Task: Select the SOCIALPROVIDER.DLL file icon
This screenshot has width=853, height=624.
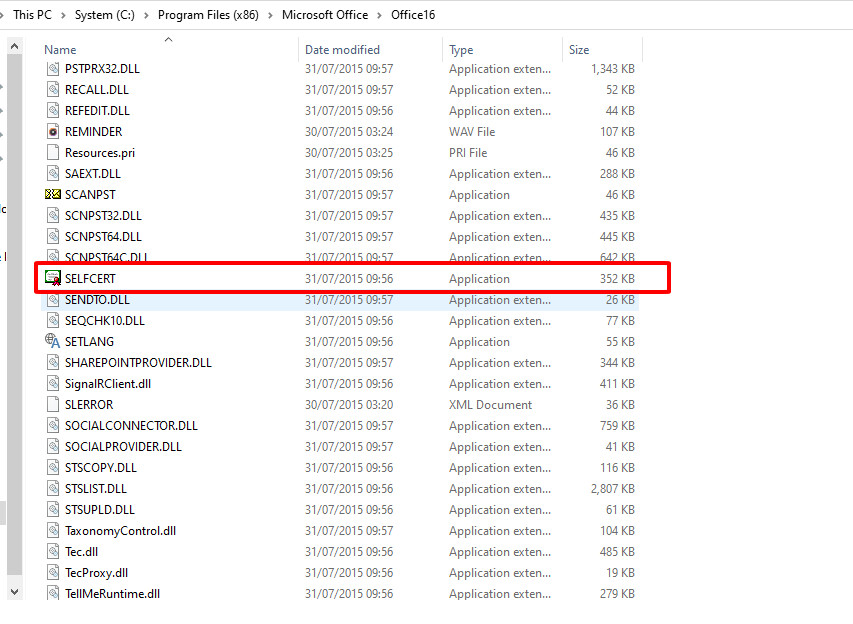Action: tap(53, 447)
